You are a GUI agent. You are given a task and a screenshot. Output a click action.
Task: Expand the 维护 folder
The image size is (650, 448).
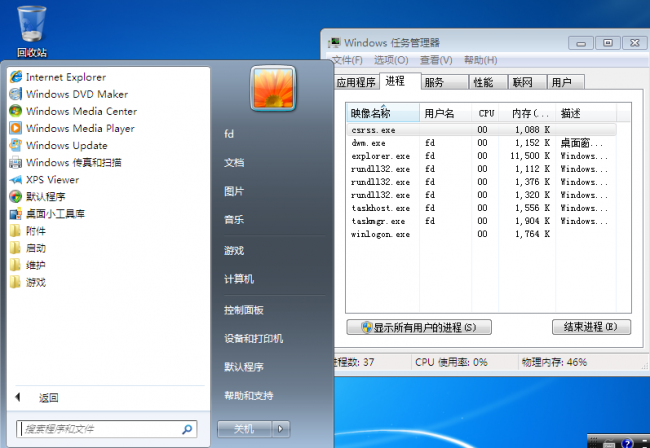point(28,265)
